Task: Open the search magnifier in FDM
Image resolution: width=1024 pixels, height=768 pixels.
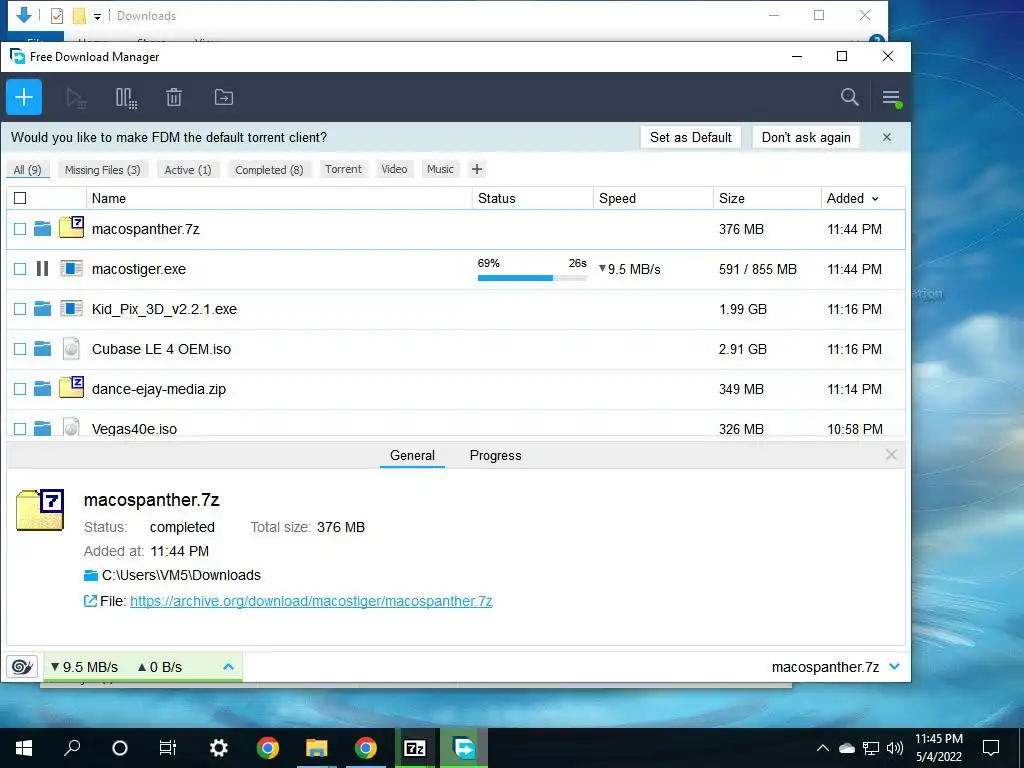Action: pyautogui.click(x=849, y=97)
